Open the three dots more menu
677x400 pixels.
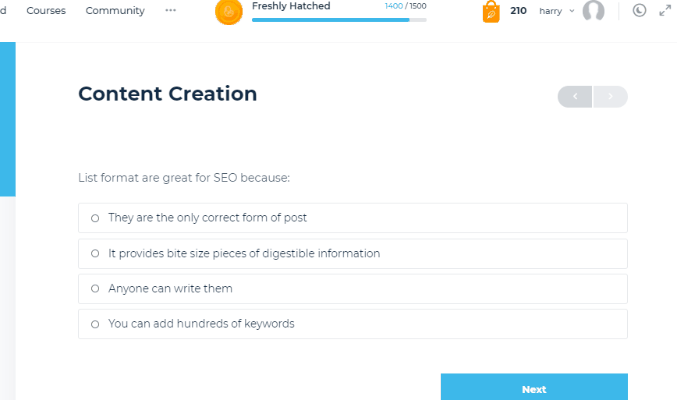point(170,10)
